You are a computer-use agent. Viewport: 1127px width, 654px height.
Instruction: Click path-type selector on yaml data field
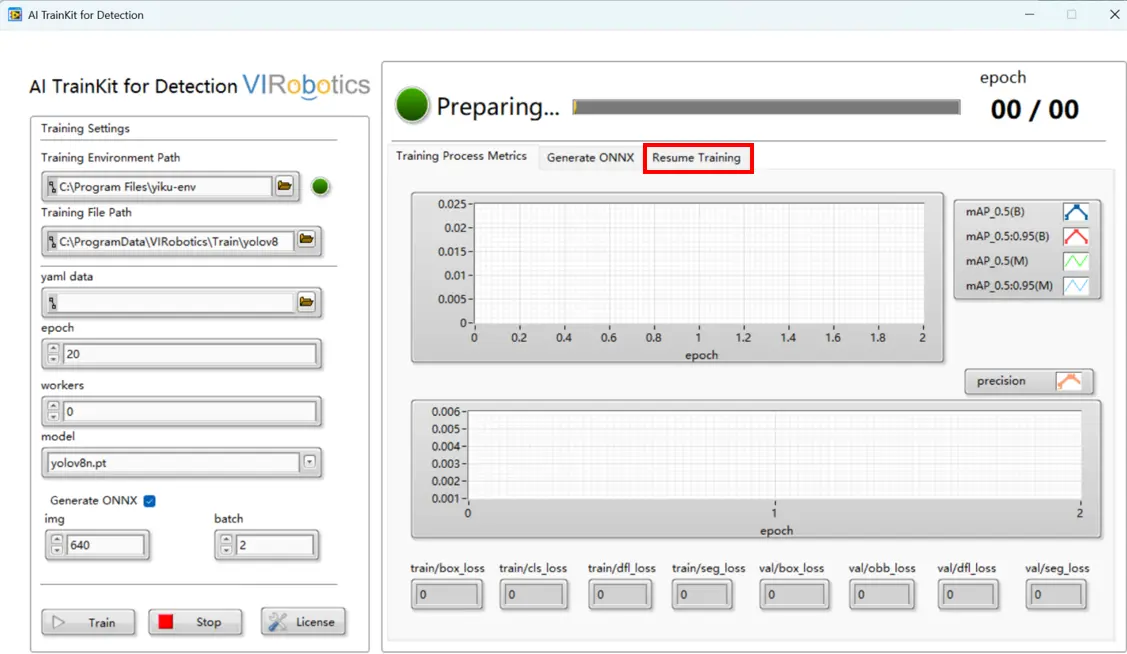[52, 302]
